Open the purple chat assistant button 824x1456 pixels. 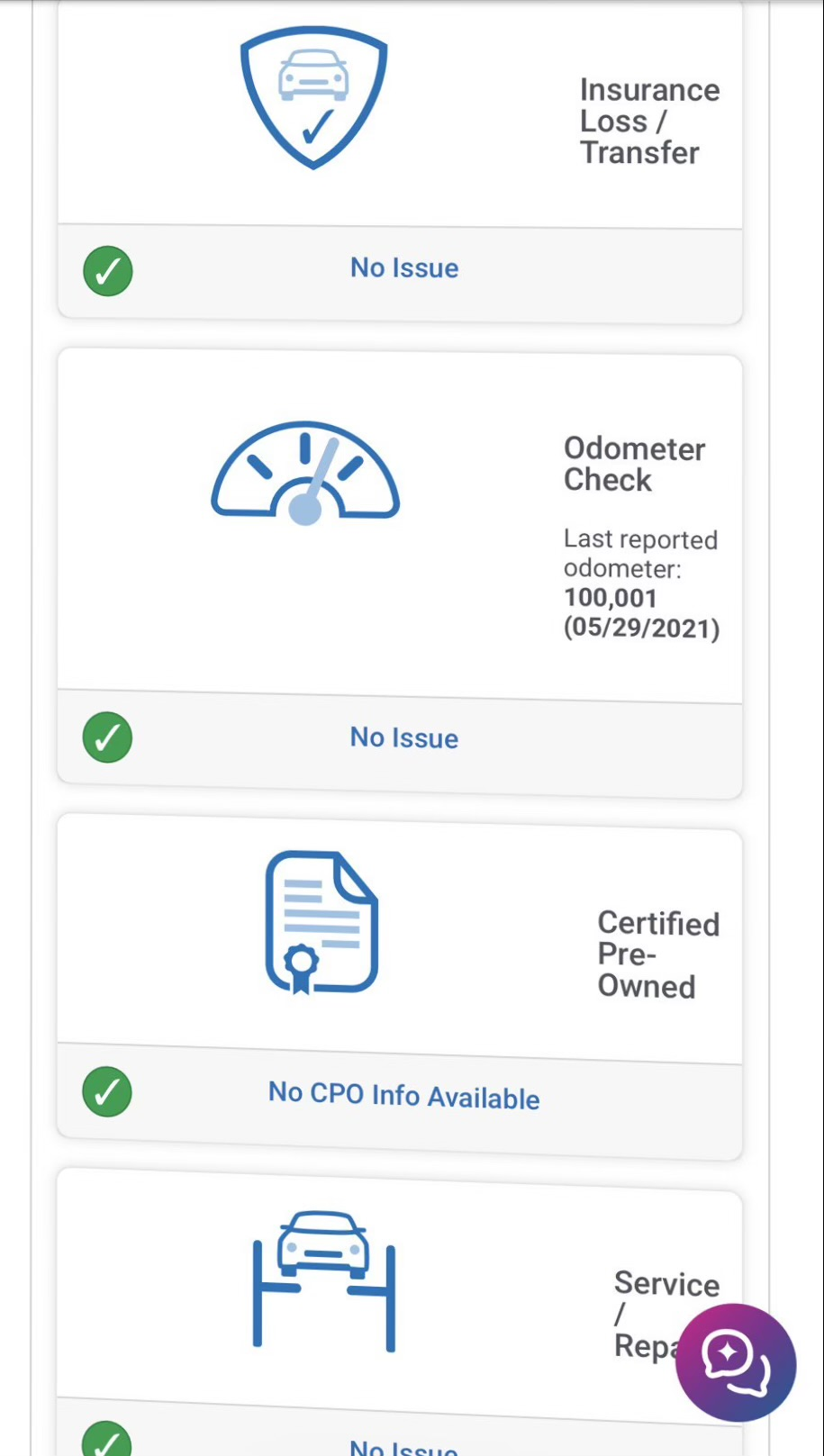click(x=736, y=1362)
